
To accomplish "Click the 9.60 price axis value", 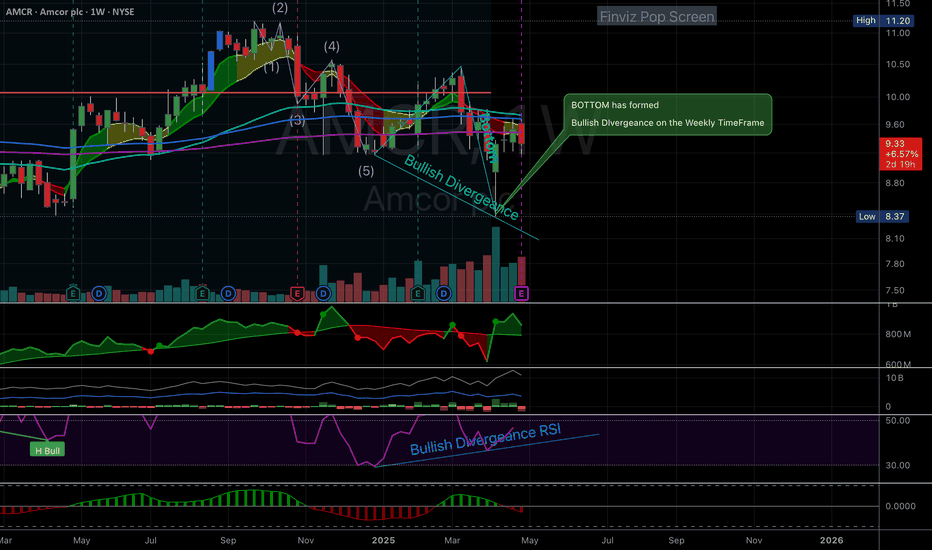I will click(895, 125).
